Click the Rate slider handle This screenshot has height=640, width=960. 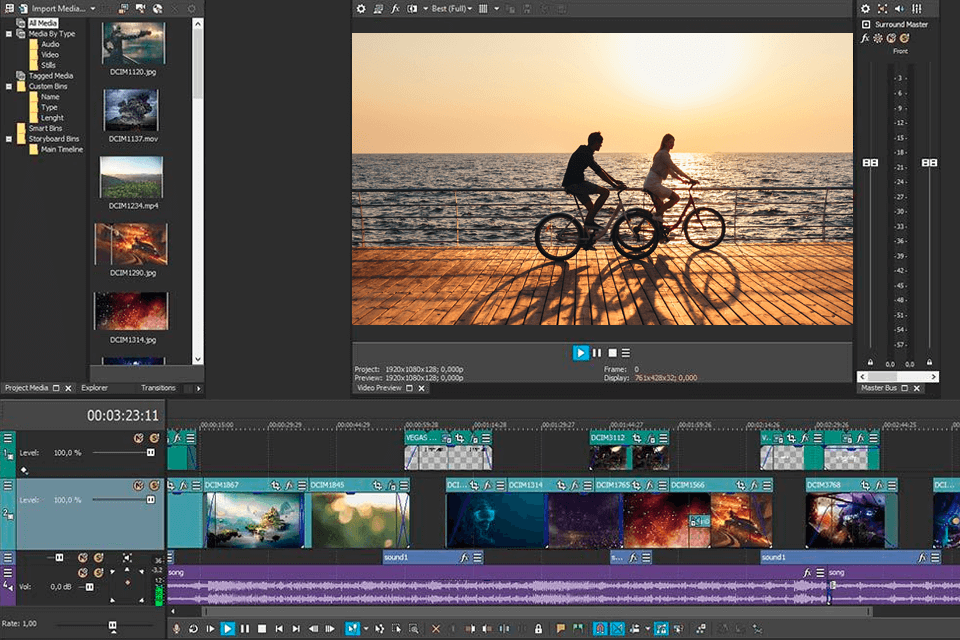pos(112,624)
